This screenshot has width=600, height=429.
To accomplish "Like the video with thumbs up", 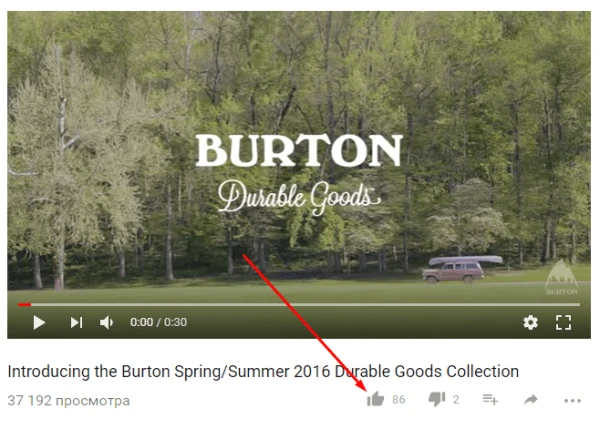I will click(x=375, y=399).
